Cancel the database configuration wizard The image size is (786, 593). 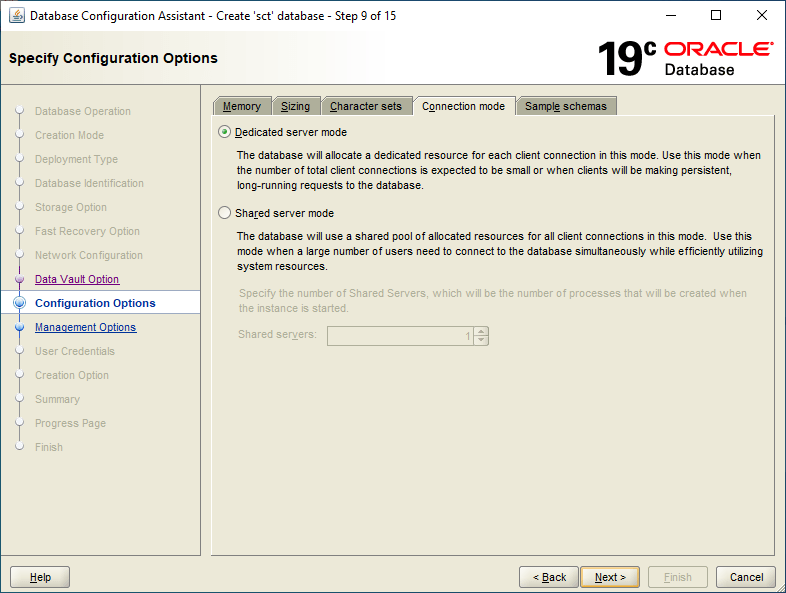point(746,577)
